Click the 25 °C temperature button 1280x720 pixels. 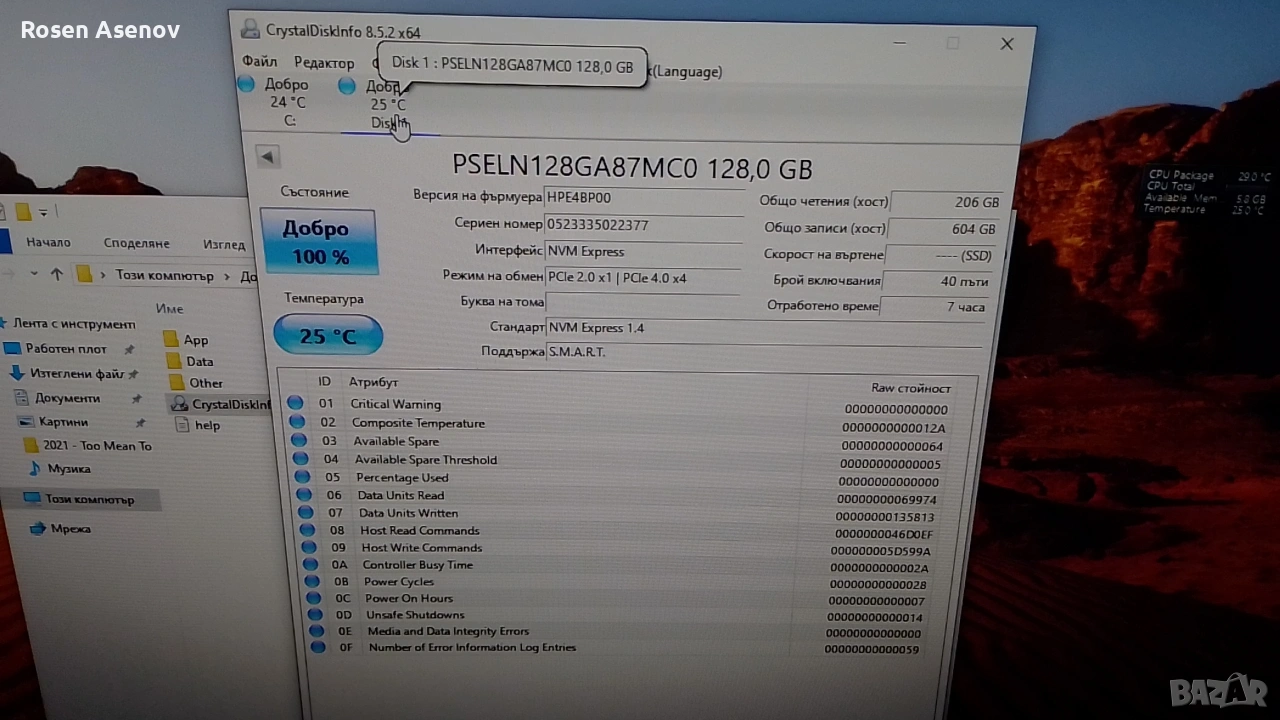tap(328, 336)
